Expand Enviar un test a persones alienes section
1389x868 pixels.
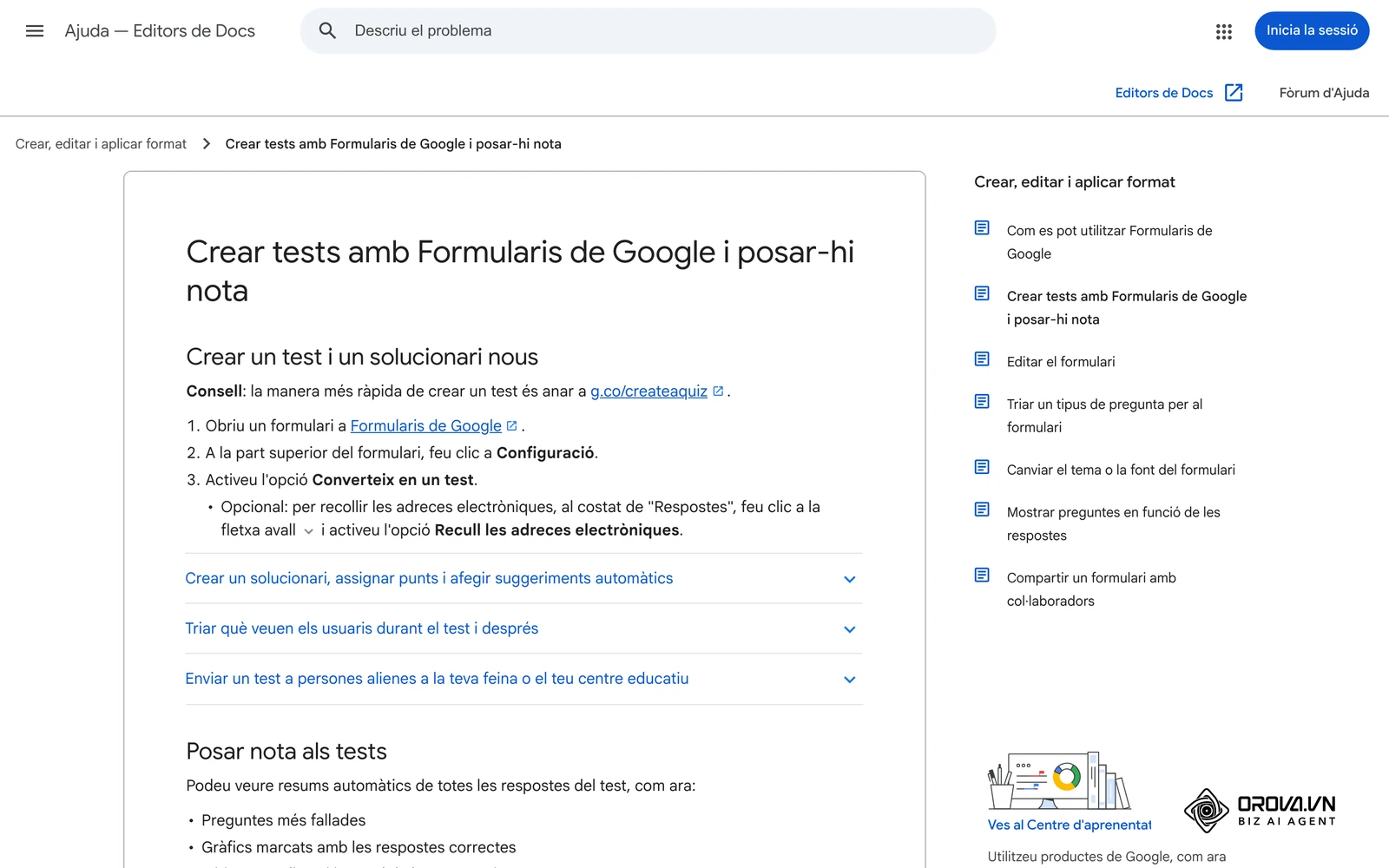pyautogui.click(x=523, y=679)
